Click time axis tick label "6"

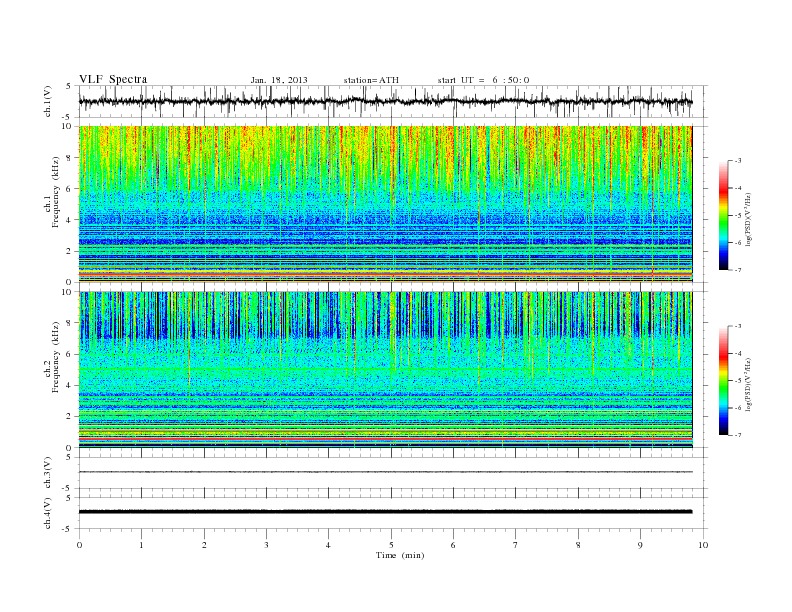453,545
